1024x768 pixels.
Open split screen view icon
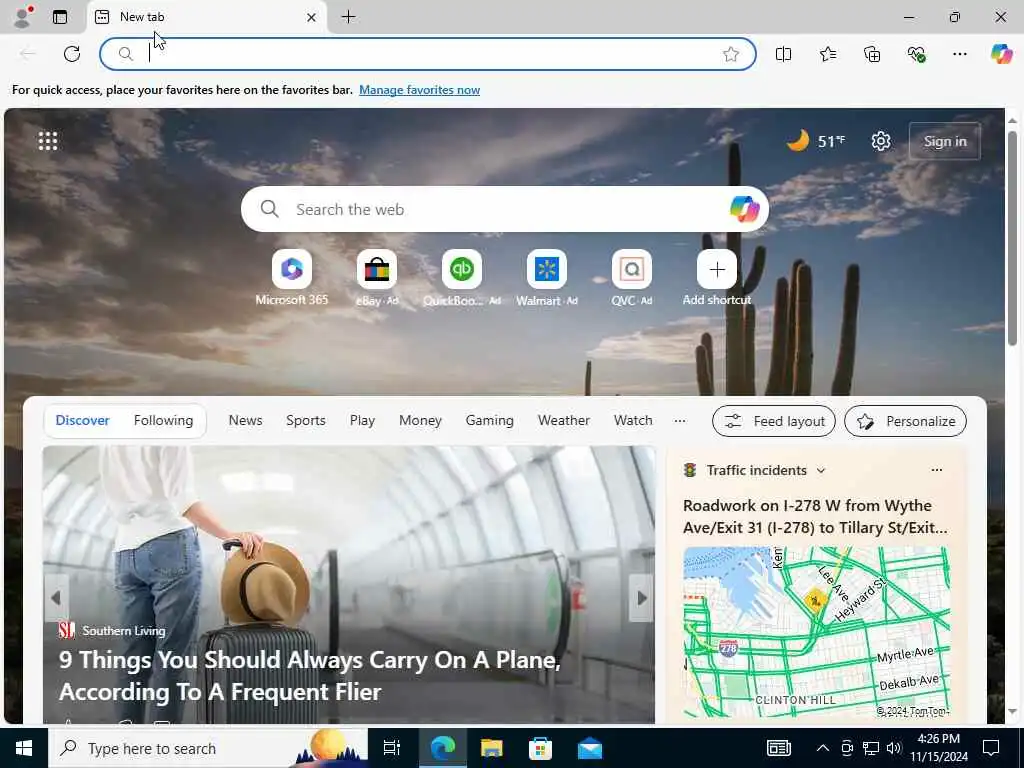(784, 54)
